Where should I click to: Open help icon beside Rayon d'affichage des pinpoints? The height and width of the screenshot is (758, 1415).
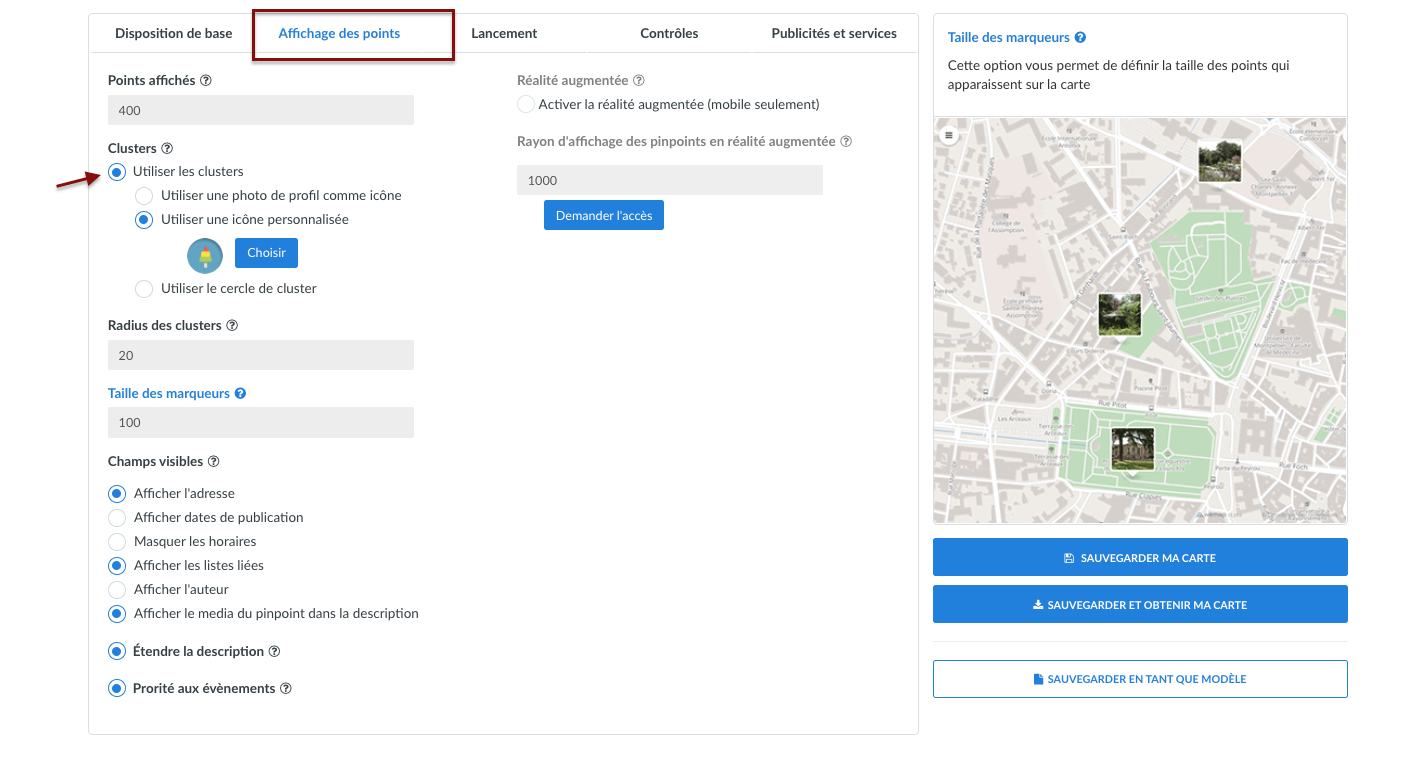click(x=846, y=142)
